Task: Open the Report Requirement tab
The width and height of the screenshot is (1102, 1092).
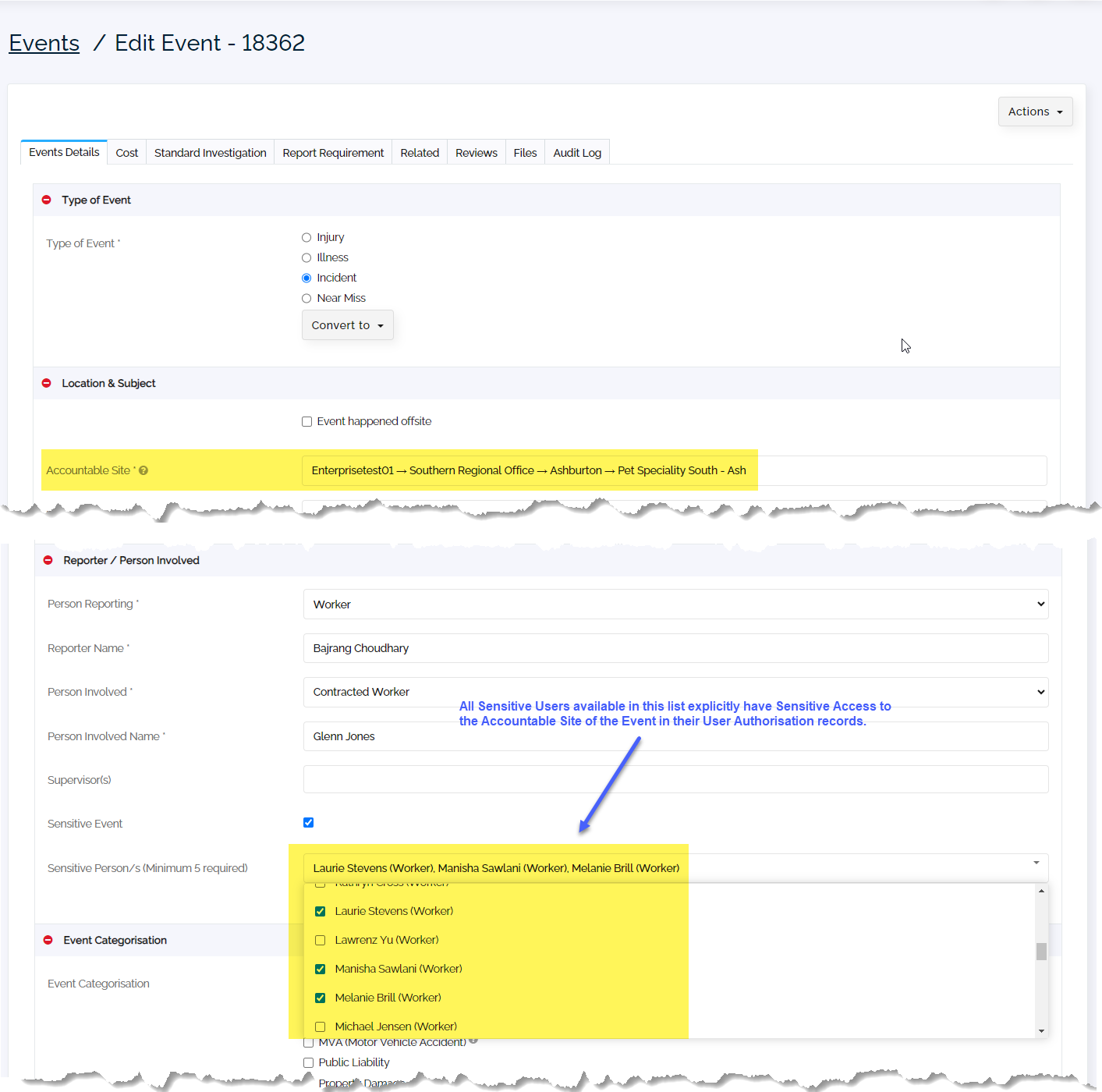Action: point(333,153)
